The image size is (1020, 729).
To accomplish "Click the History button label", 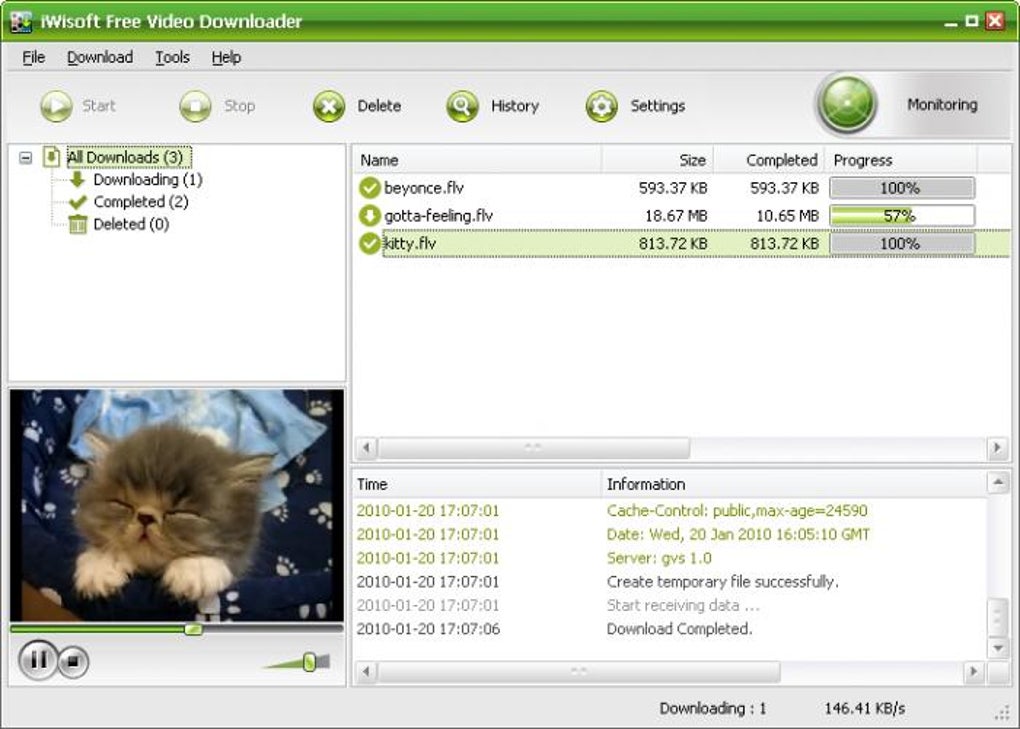I will pyautogui.click(x=515, y=106).
